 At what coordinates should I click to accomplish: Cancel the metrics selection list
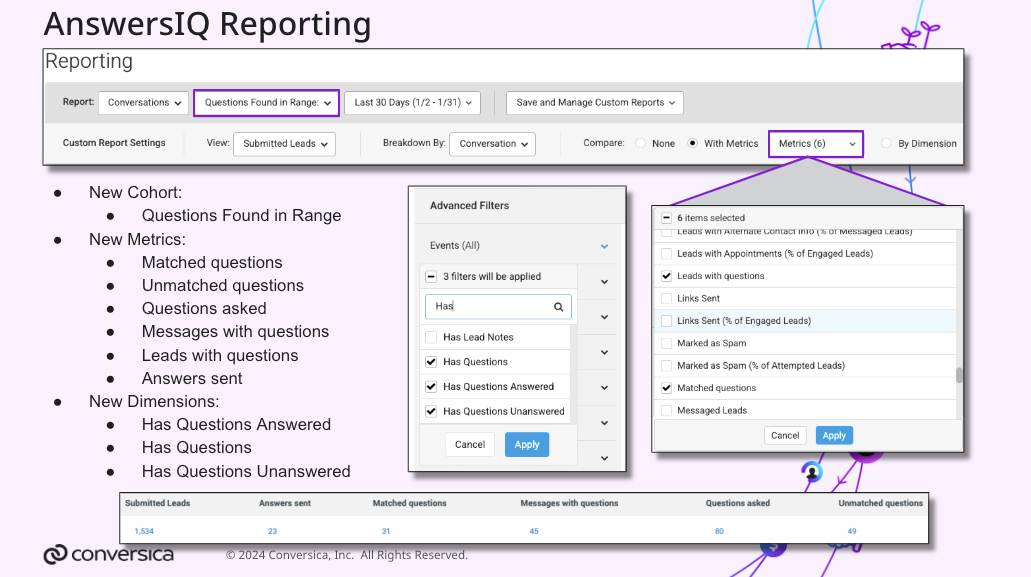click(x=784, y=436)
